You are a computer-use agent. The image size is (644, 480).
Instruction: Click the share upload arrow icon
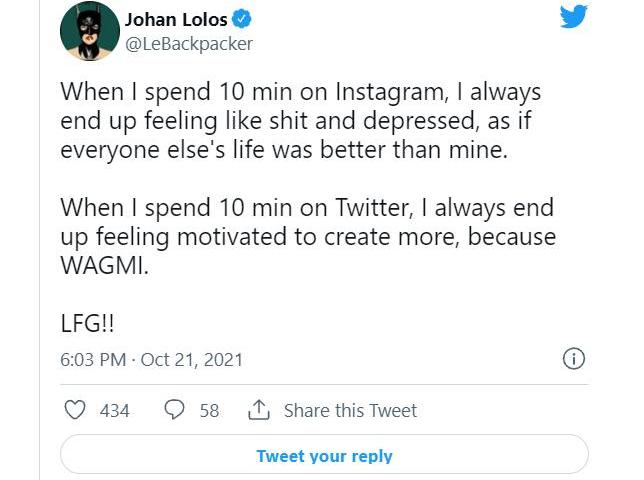point(258,410)
